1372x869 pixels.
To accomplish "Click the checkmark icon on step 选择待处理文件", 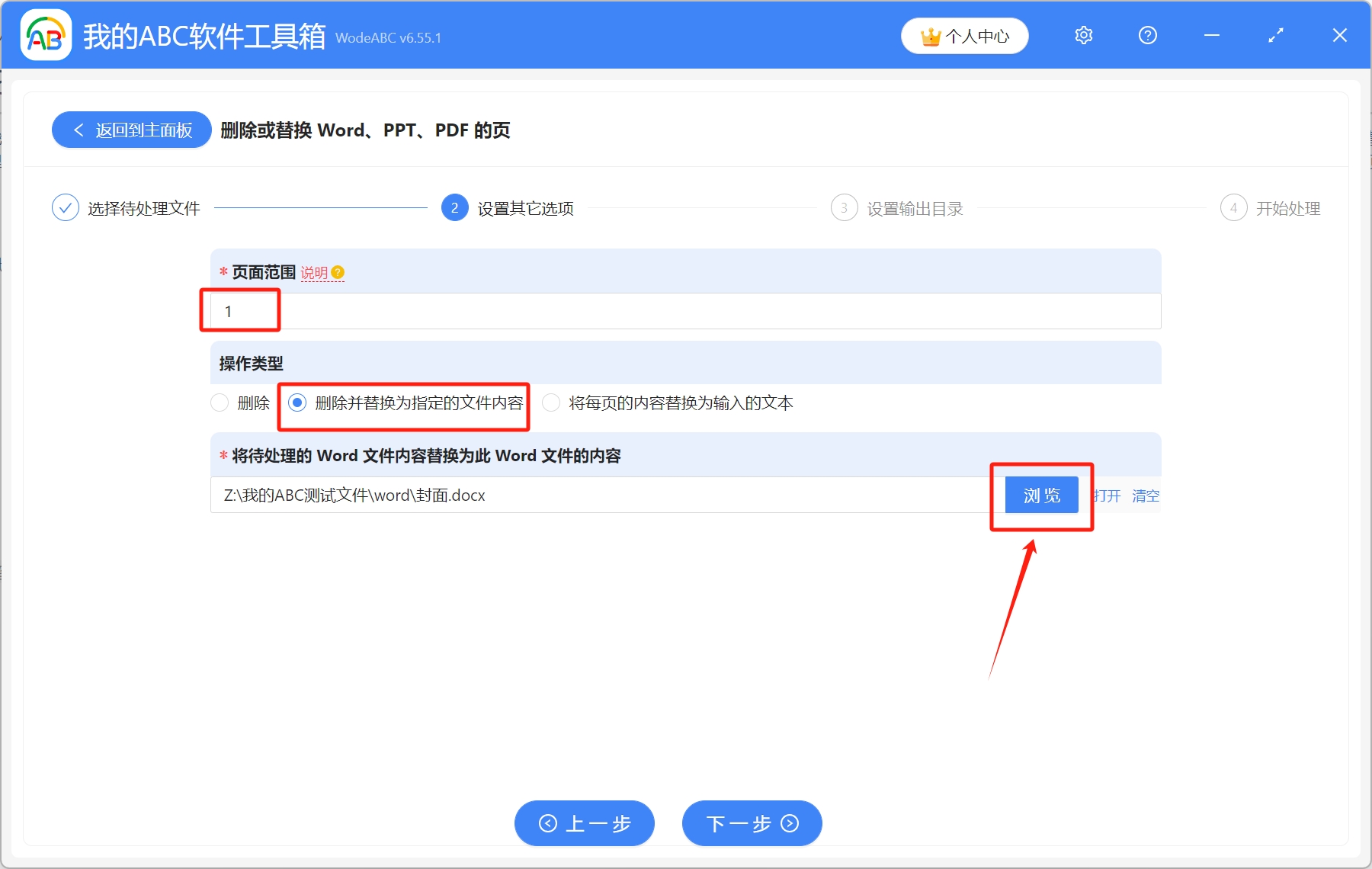I will point(66,207).
